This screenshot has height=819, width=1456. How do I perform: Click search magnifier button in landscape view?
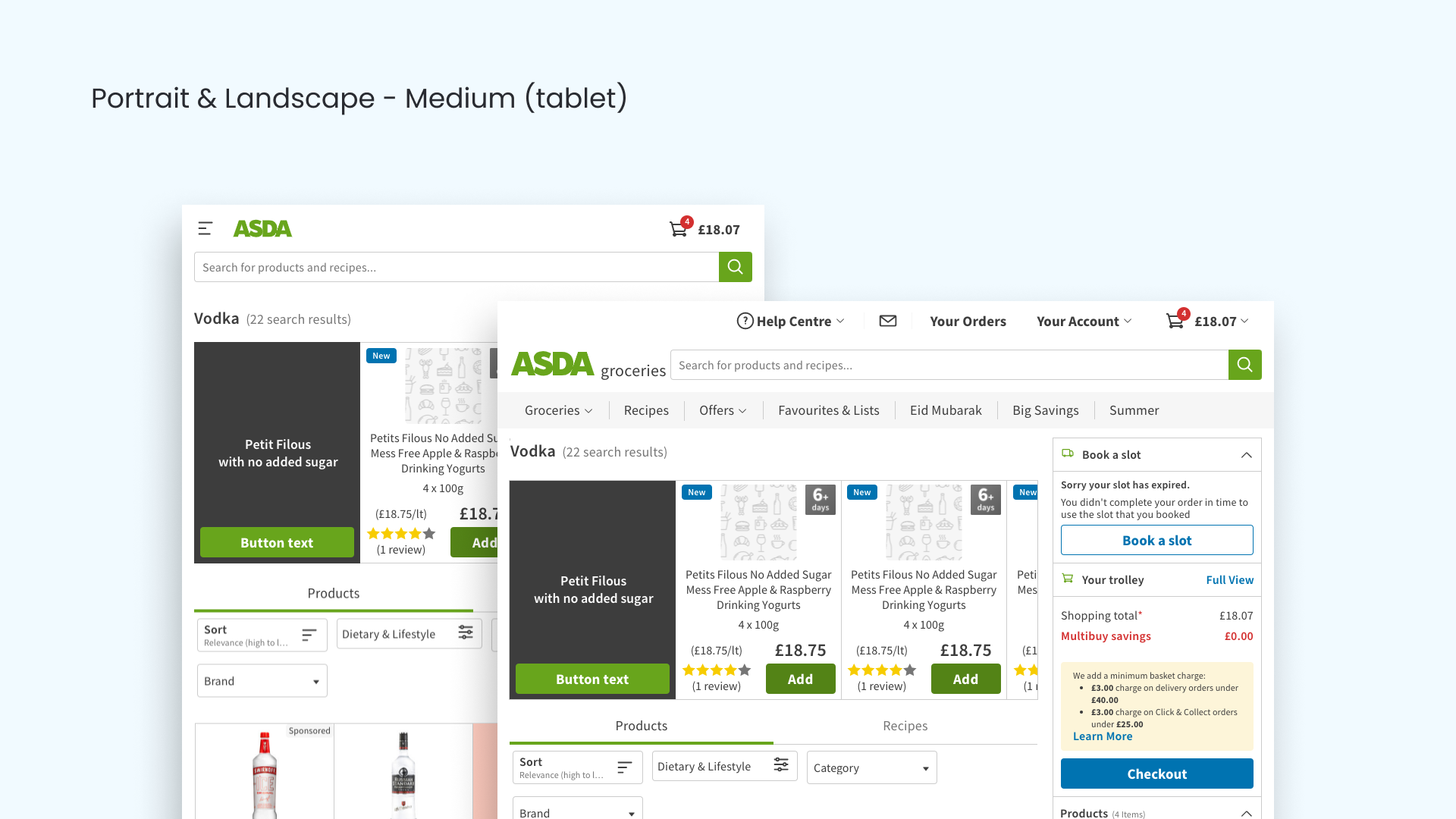pos(1244,365)
